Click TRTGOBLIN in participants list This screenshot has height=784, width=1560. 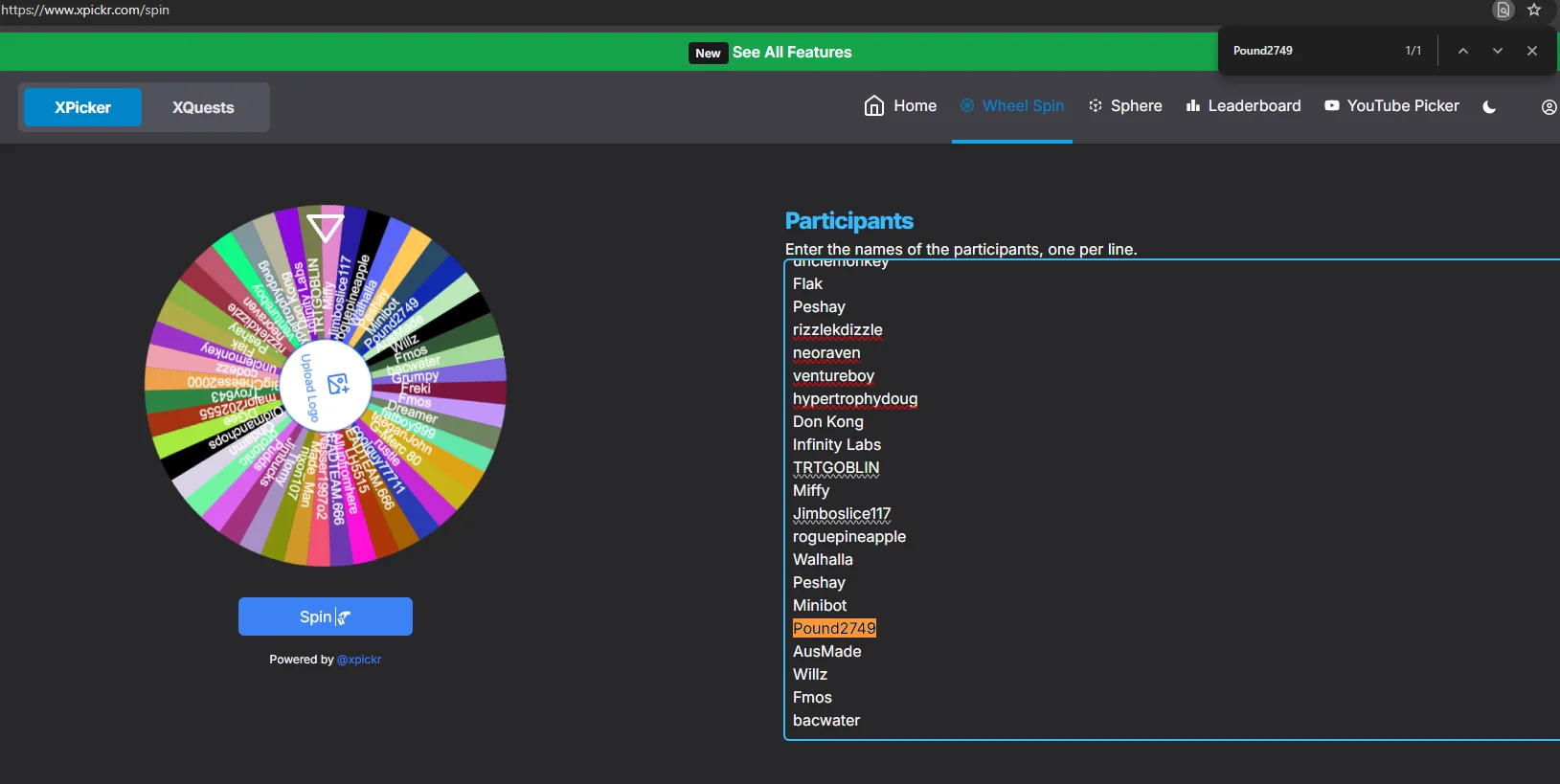(x=836, y=467)
